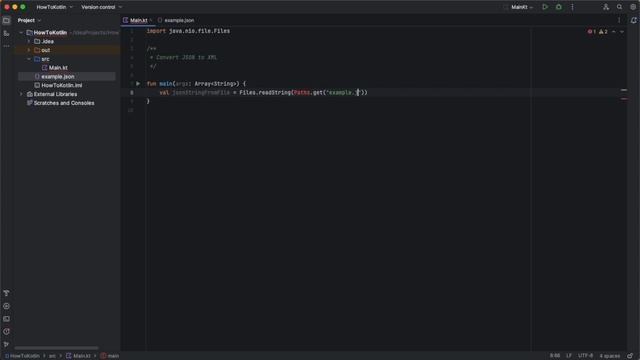Click the warnings count indicator
The height and width of the screenshot is (360, 640).
tap(603, 31)
